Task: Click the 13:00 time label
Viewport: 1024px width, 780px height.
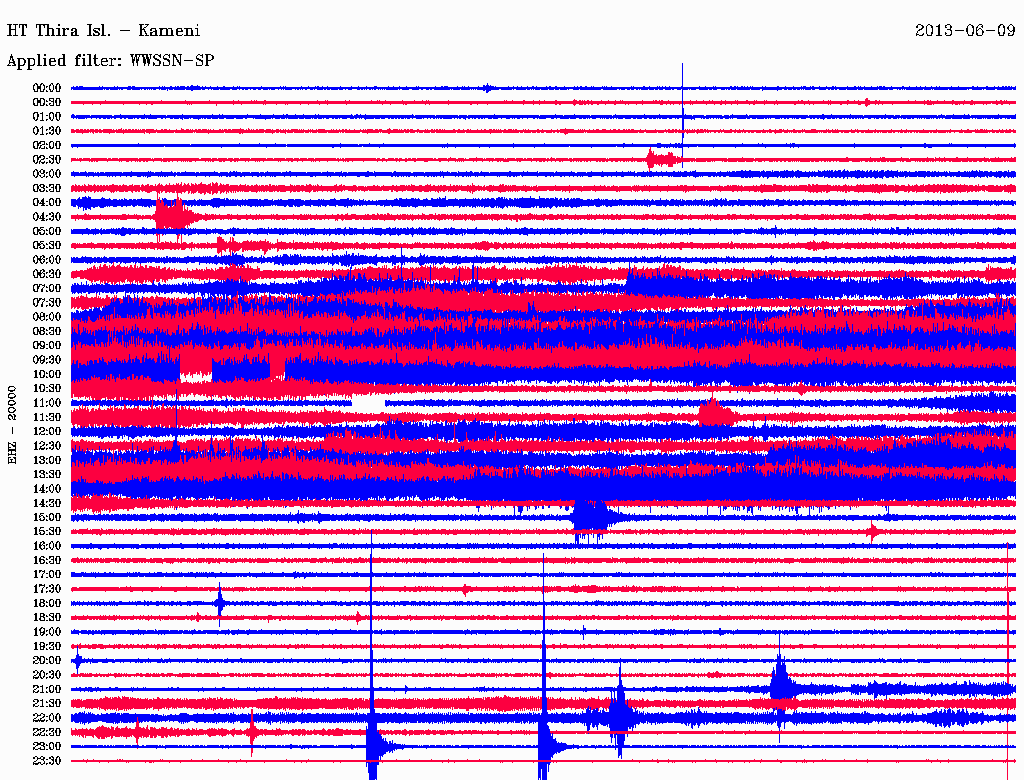Action: (x=47, y=460)
